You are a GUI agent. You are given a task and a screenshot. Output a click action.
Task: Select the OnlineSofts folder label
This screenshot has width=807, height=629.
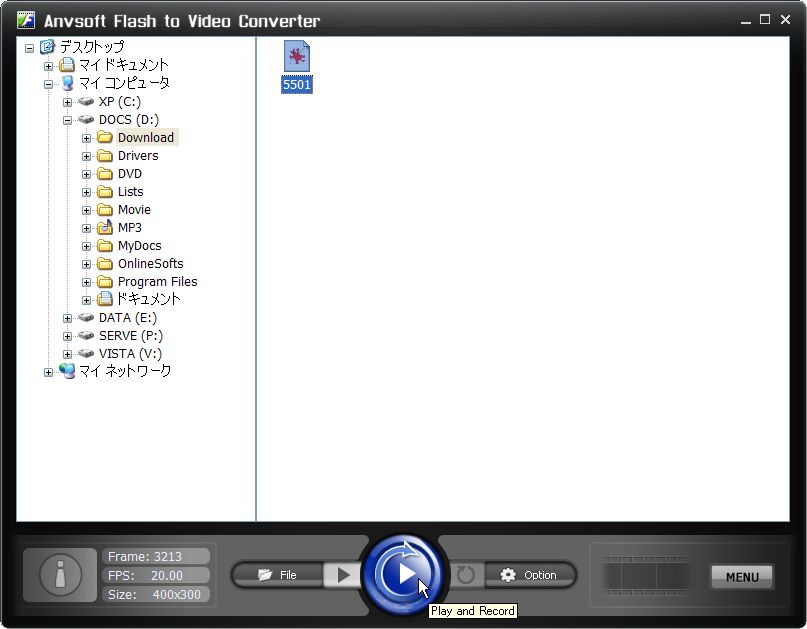point(150,264)
